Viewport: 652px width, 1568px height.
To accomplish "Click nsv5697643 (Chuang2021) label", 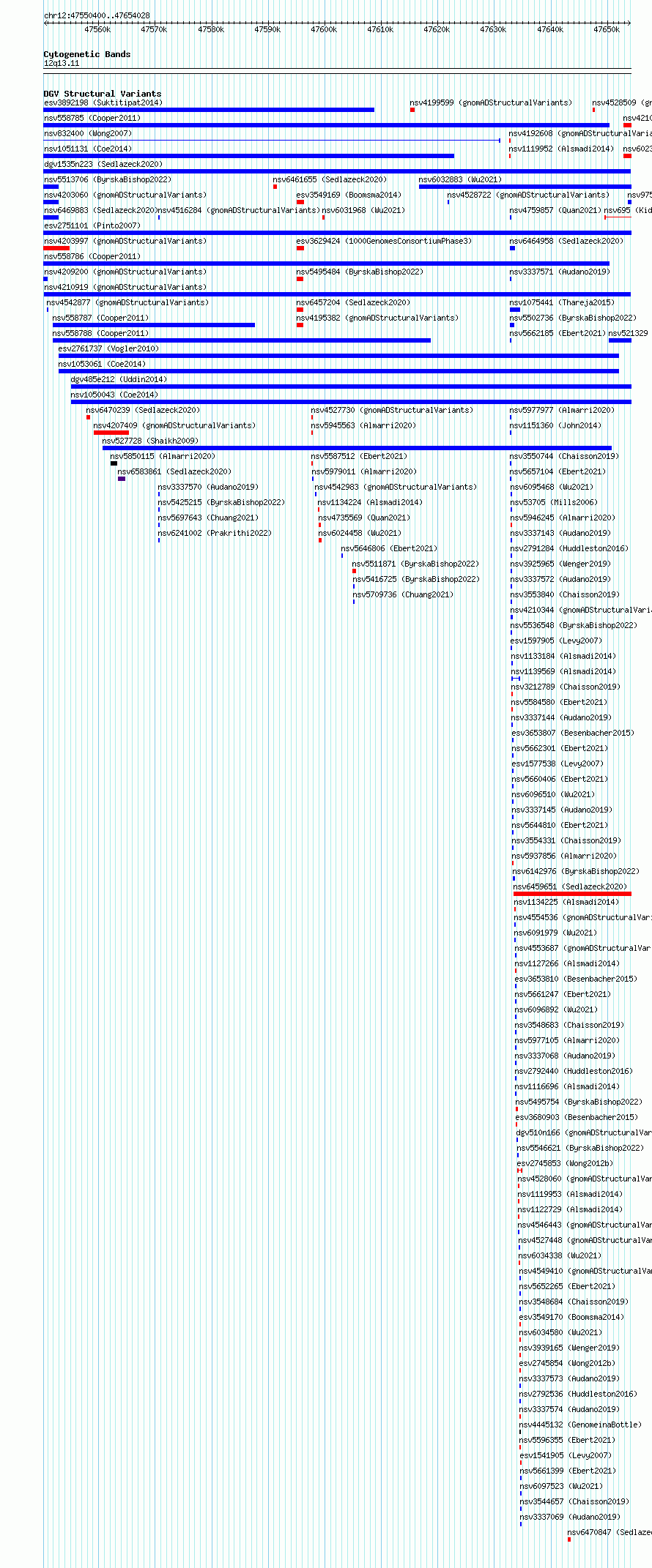I will [x=208, y=518].
